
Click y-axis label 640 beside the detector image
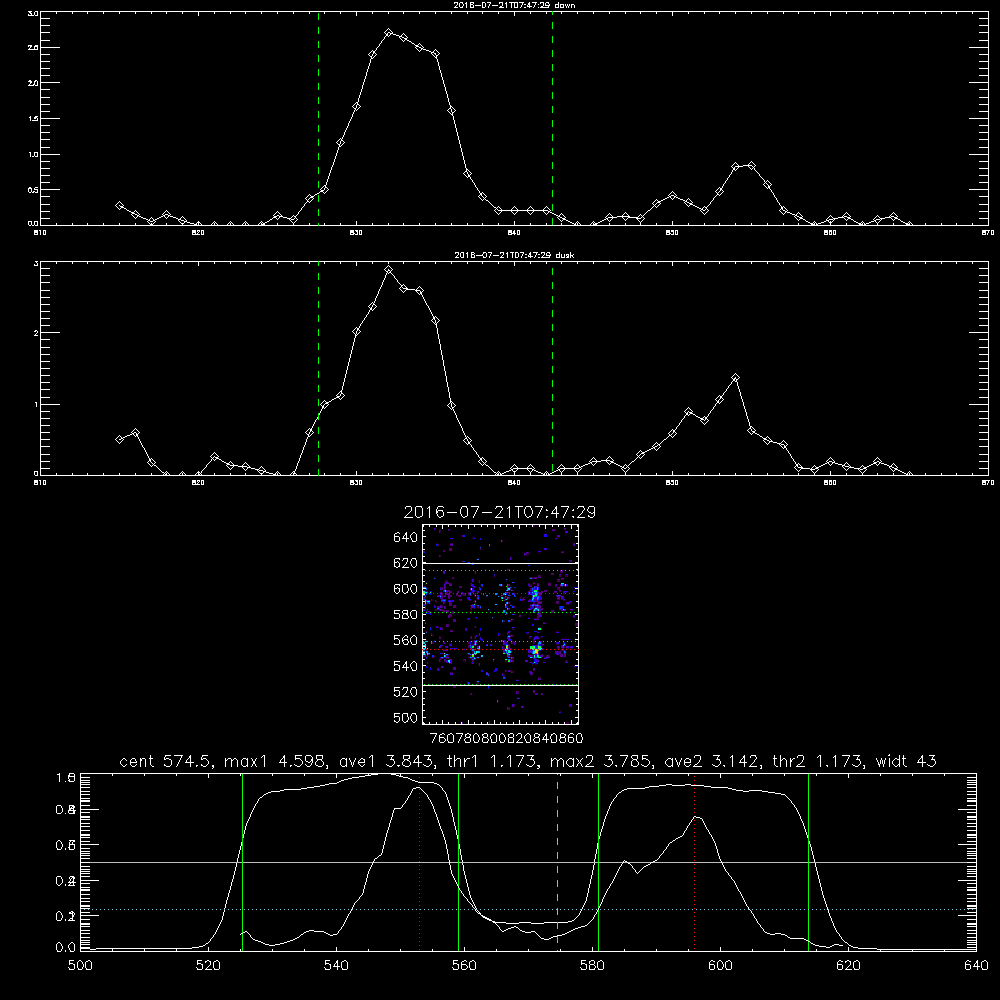pos(406,538)
